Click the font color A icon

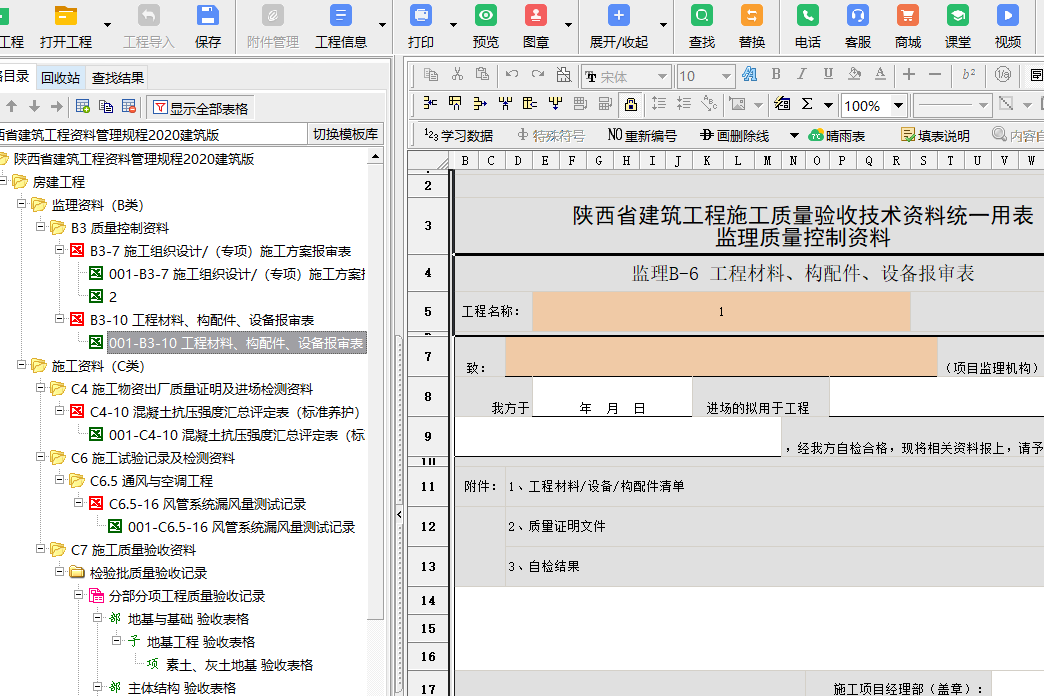(880, 75)
